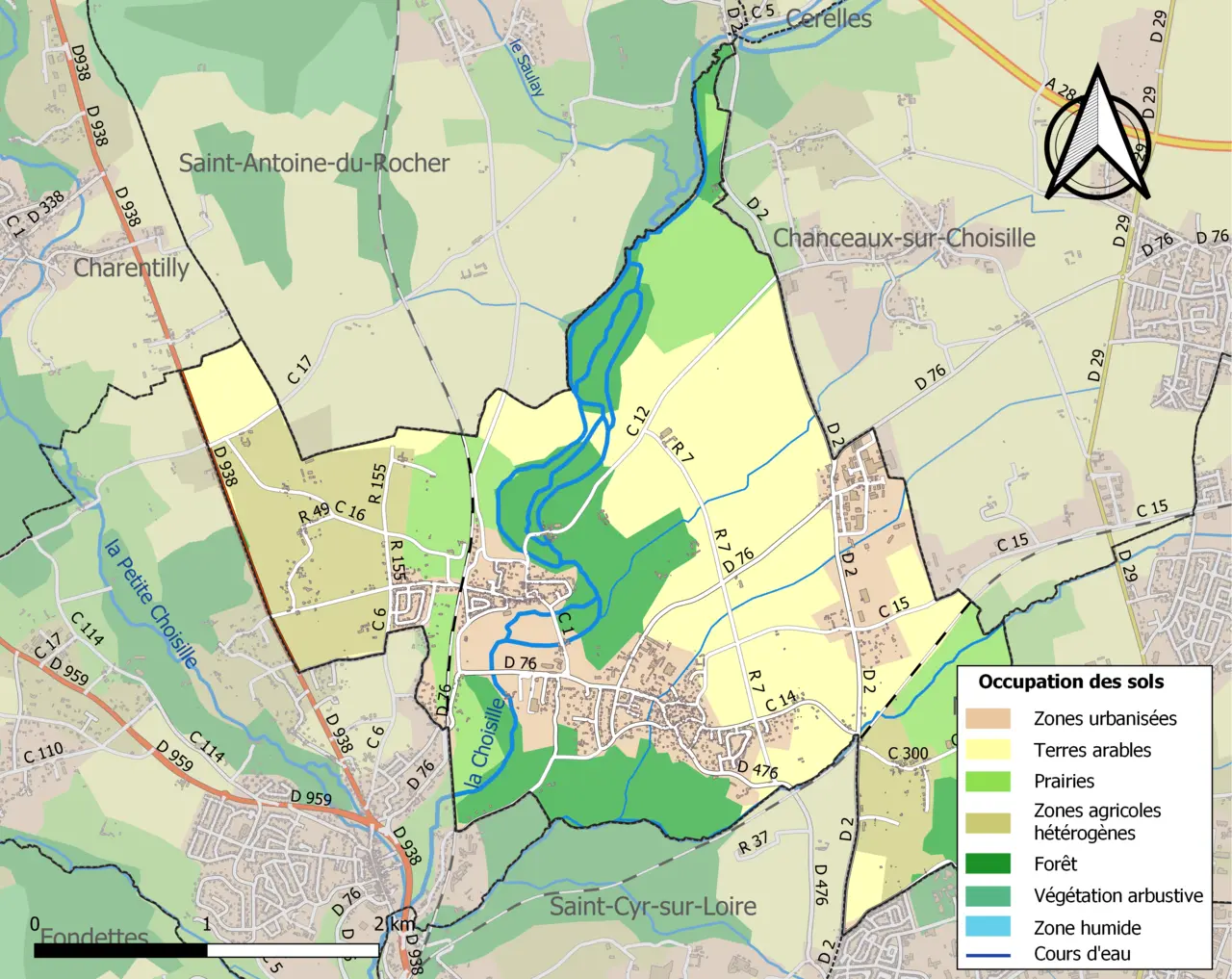This screenshot has width=1232, height=979.
Task: Click the 'C 17' road label near Saint-Antoine-du-Rocher
Action: point(300,370)
